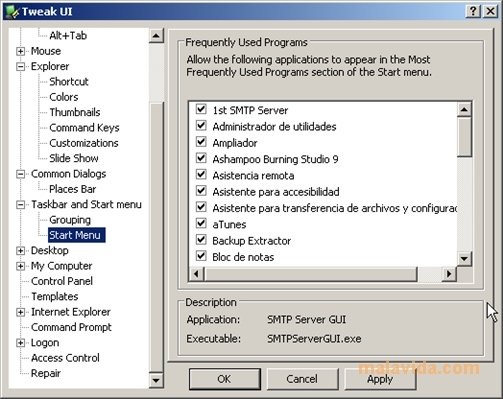
Task: Open Command Keys settings
Action: pos(84,127)
